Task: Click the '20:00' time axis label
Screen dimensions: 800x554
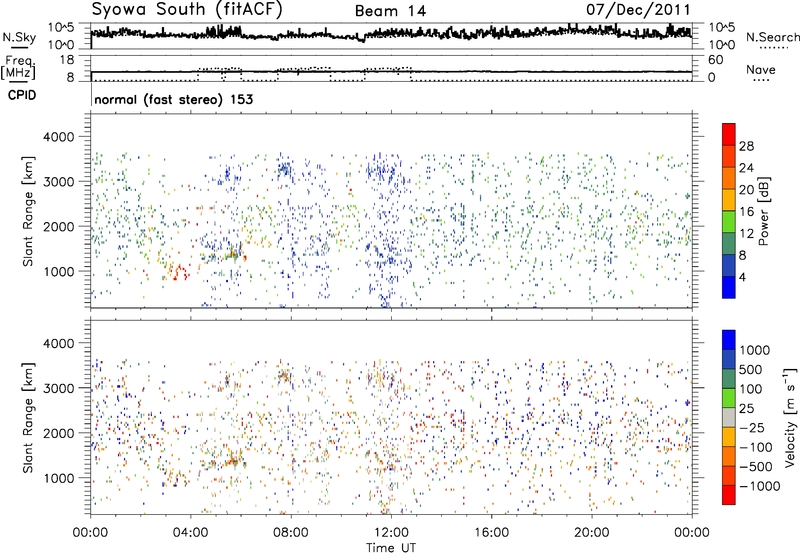Action: click(x=591, y=533)
